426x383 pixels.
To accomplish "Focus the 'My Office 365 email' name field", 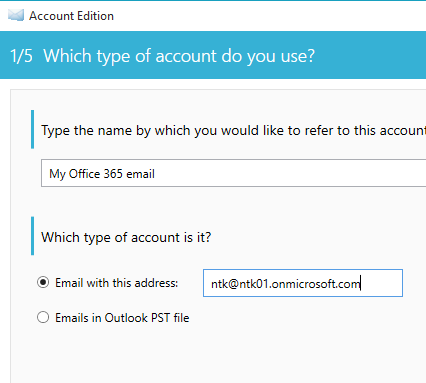I will click(233, 173).
